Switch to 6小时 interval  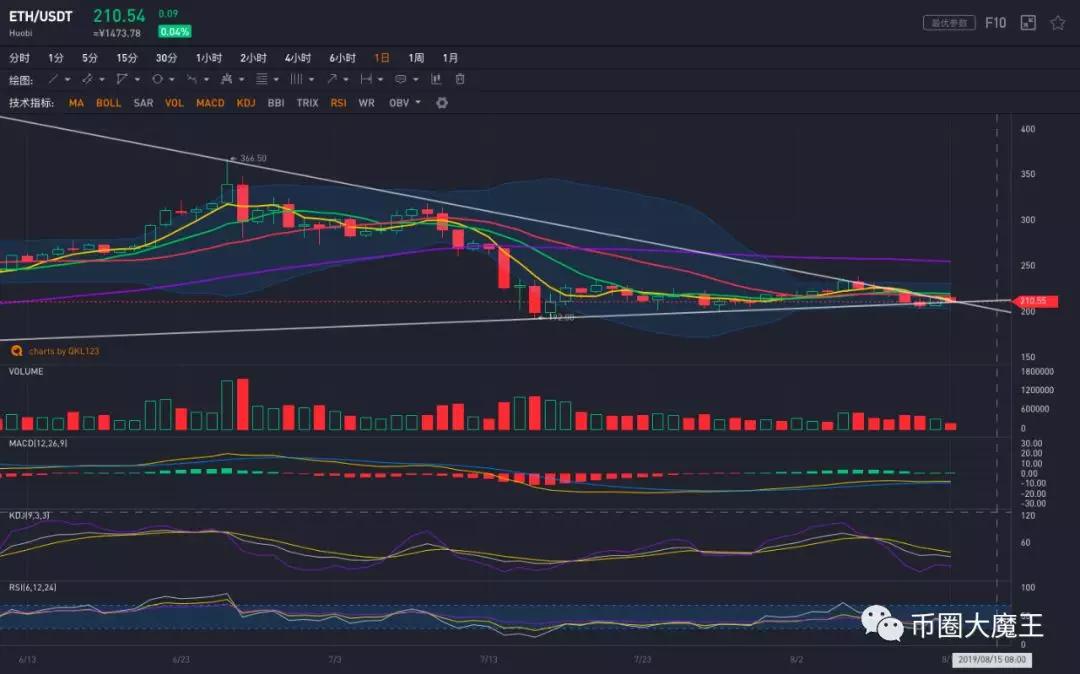[342, 58]
